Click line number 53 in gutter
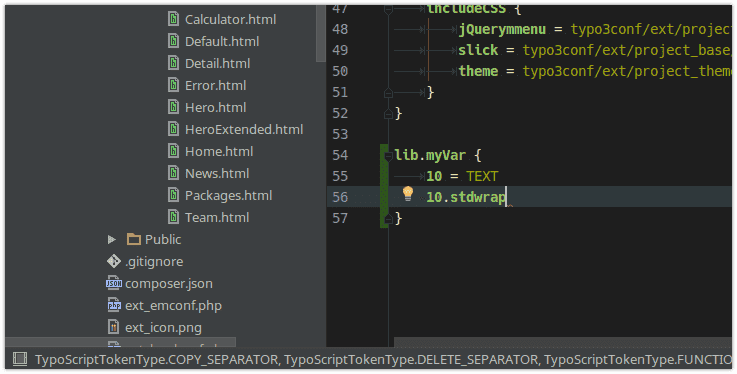The height and width of the screenshot is (374, 737). point(340,134)
